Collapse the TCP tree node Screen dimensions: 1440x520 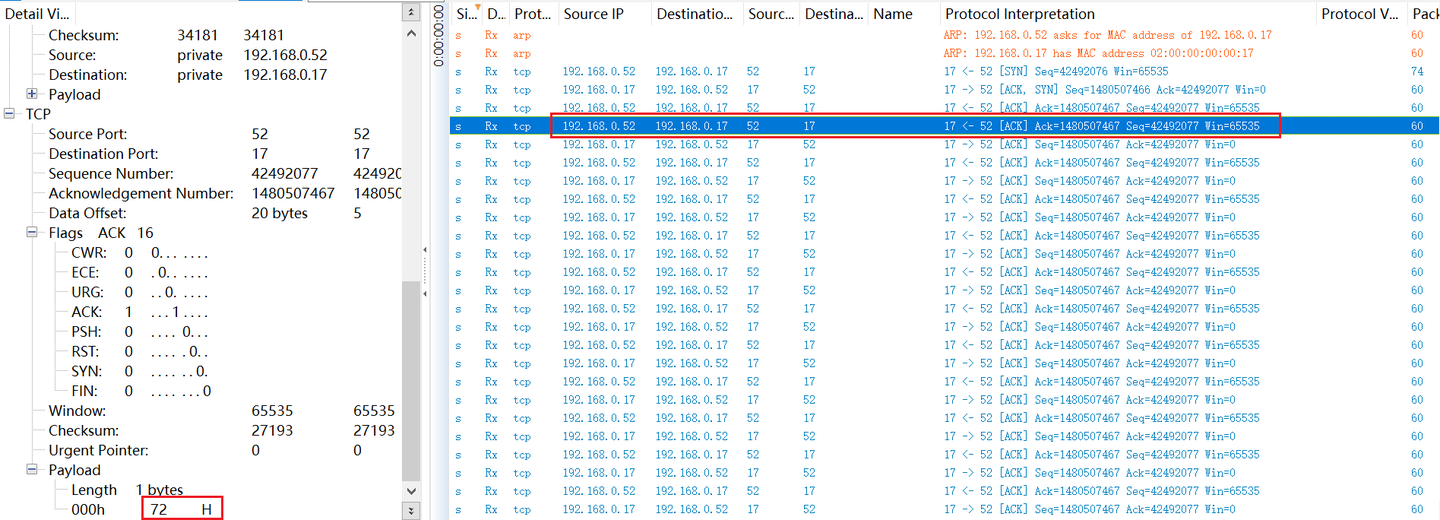pyautogui.click(x=10, y=114)
